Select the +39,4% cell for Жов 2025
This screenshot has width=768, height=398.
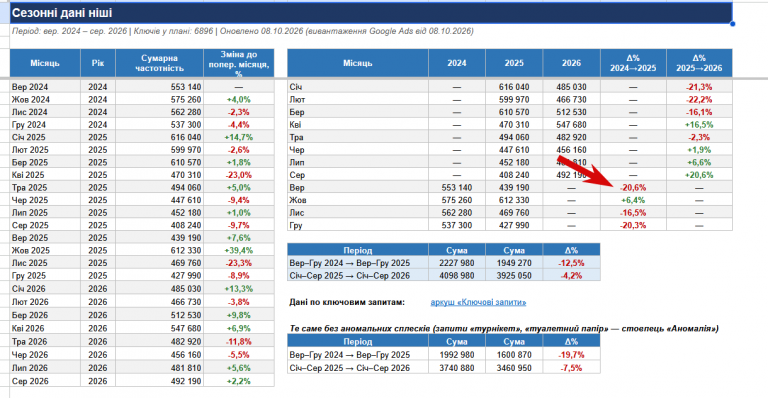(239, 250)
